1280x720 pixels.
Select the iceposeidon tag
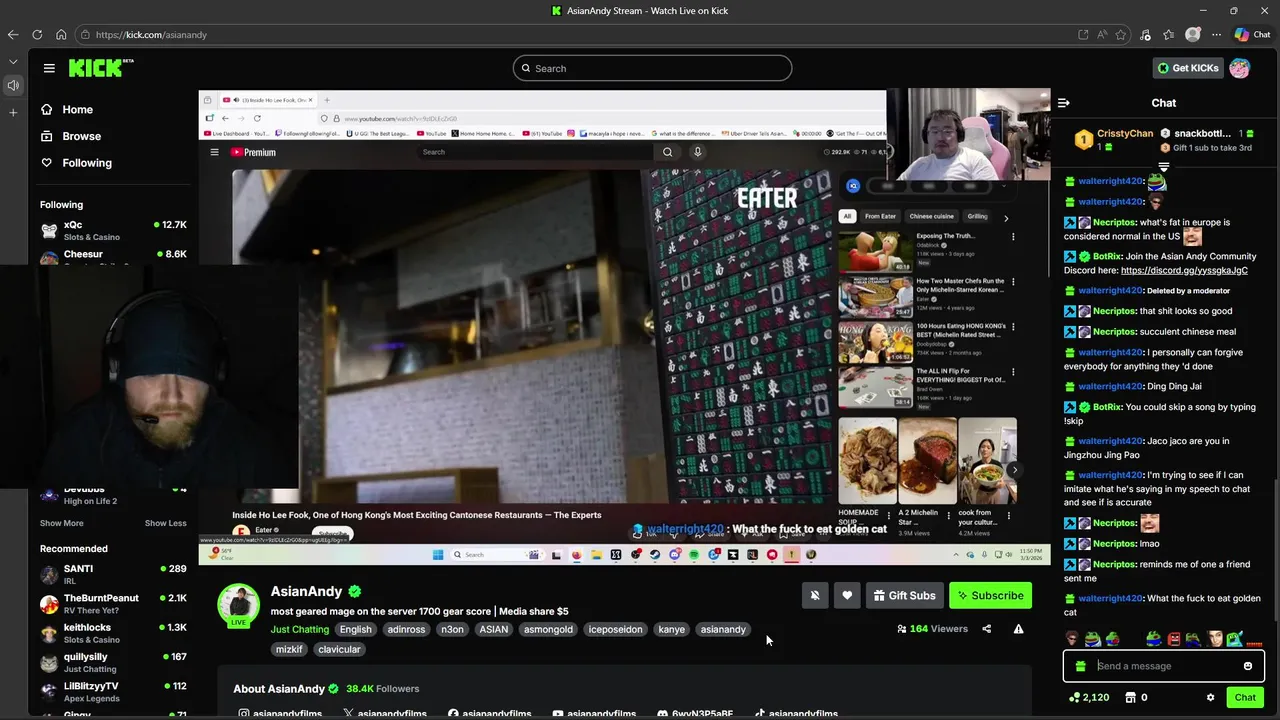615,630
